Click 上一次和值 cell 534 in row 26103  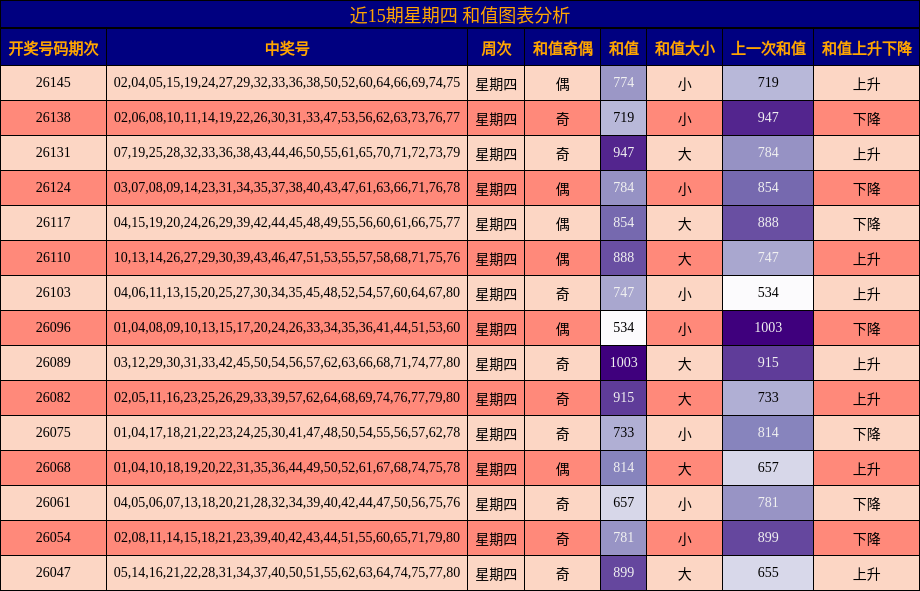coord(768,292)
